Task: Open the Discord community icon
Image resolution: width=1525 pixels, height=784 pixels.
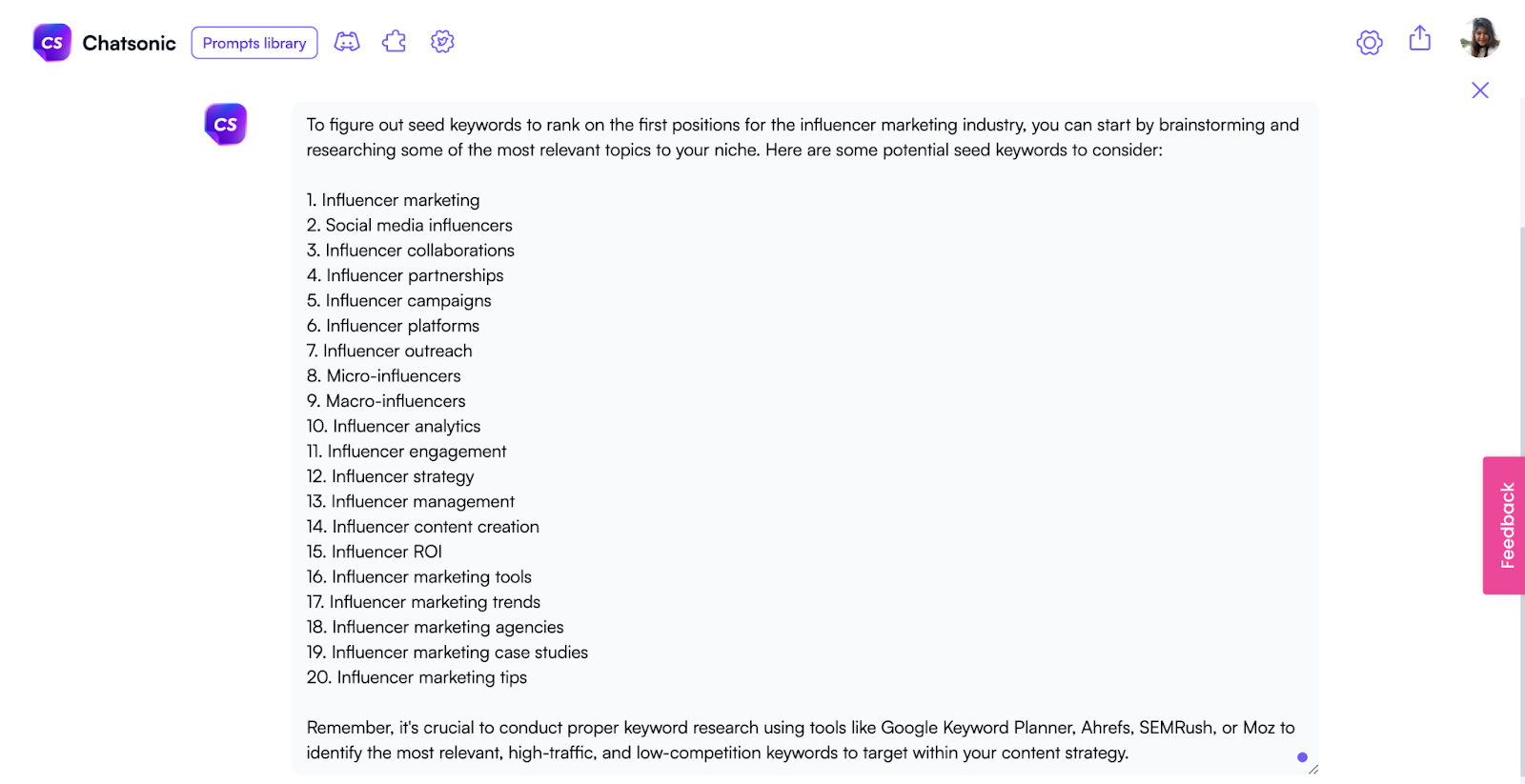Action: [347, 42]
